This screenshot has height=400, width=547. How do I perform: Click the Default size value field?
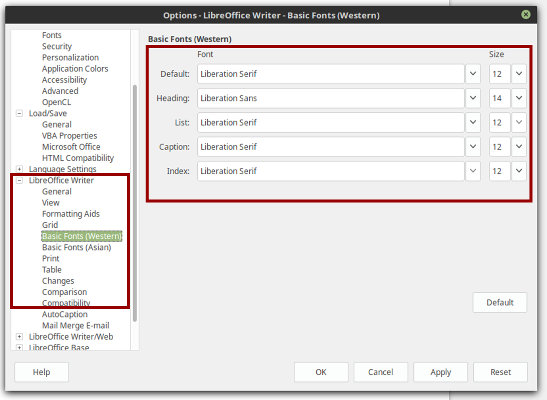point(499,74)
